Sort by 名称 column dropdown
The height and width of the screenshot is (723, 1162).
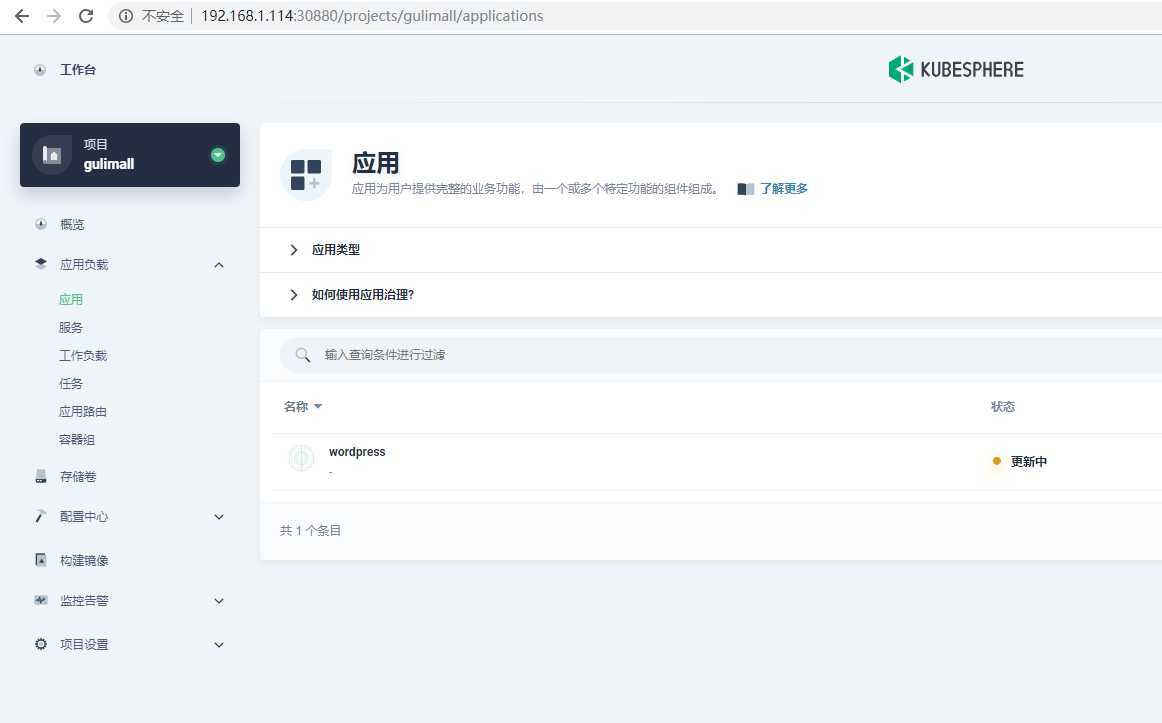pyautogui.click(x=302, y=406)
